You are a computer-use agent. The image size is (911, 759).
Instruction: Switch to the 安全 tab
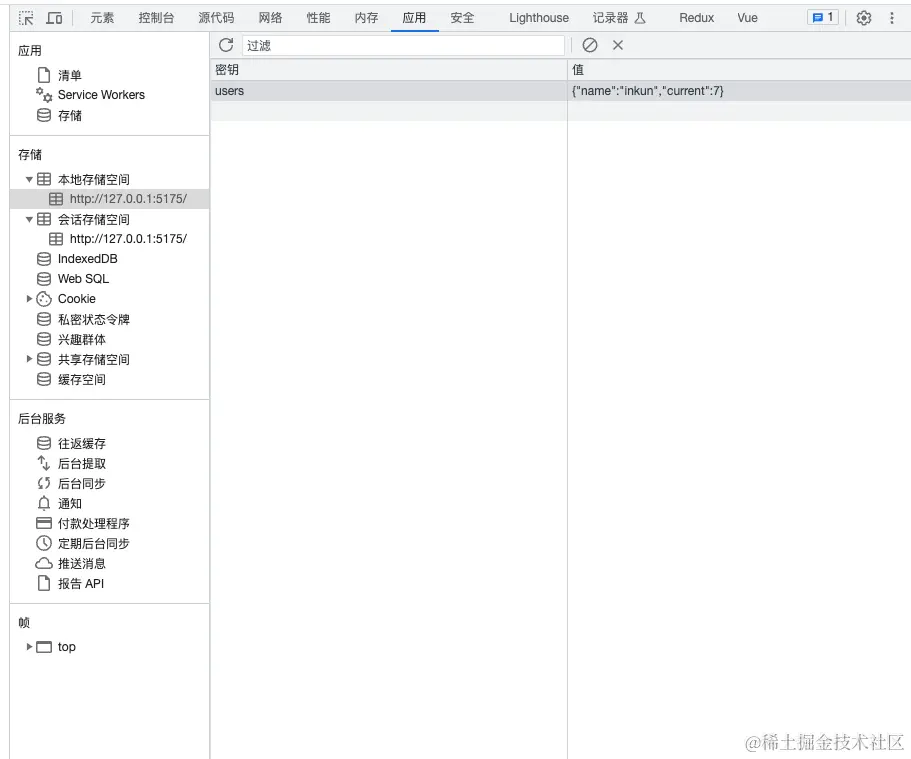pyautogui.click(x=462, y=18)
